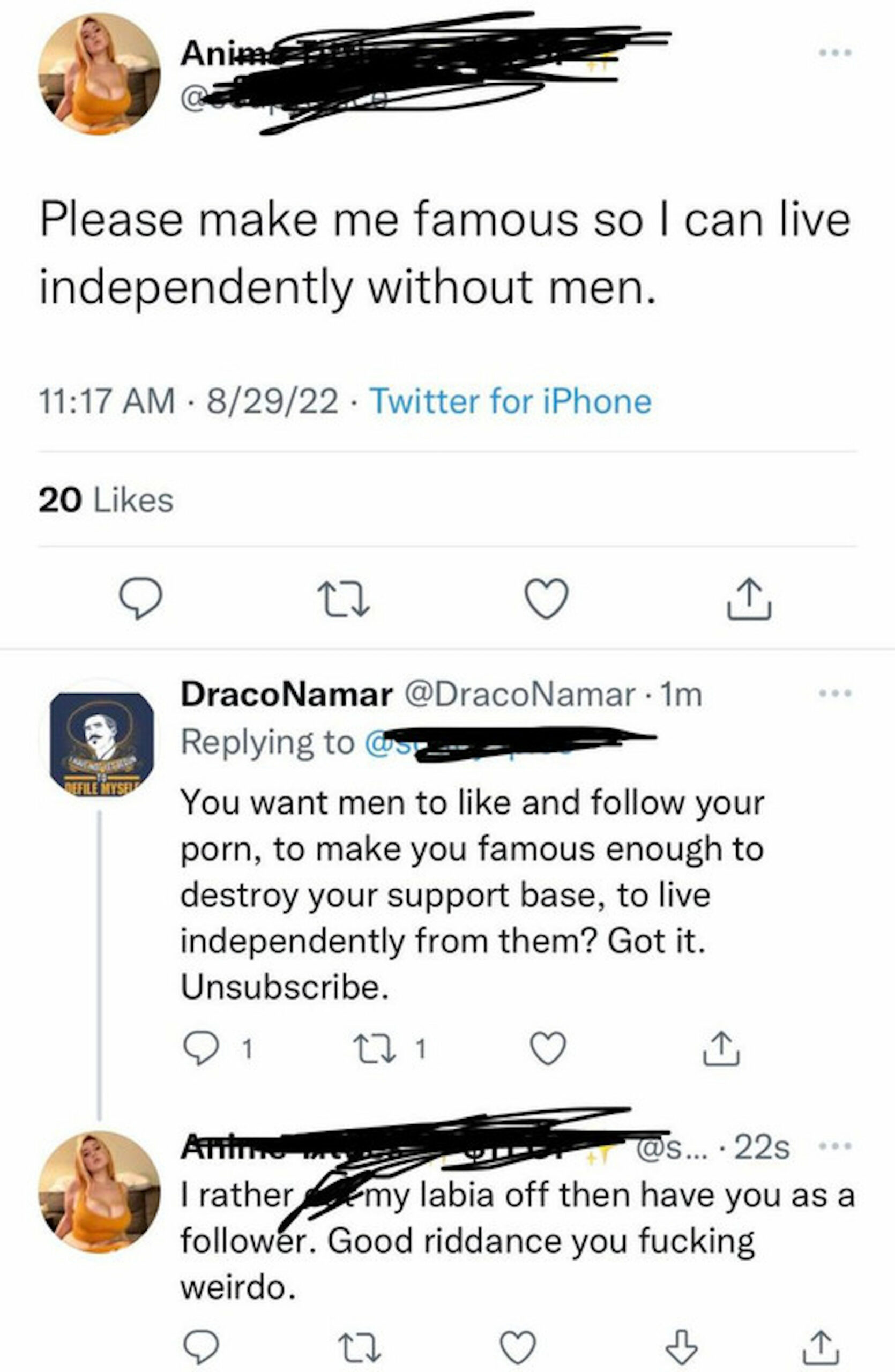Retweet the main tweet

345,600
